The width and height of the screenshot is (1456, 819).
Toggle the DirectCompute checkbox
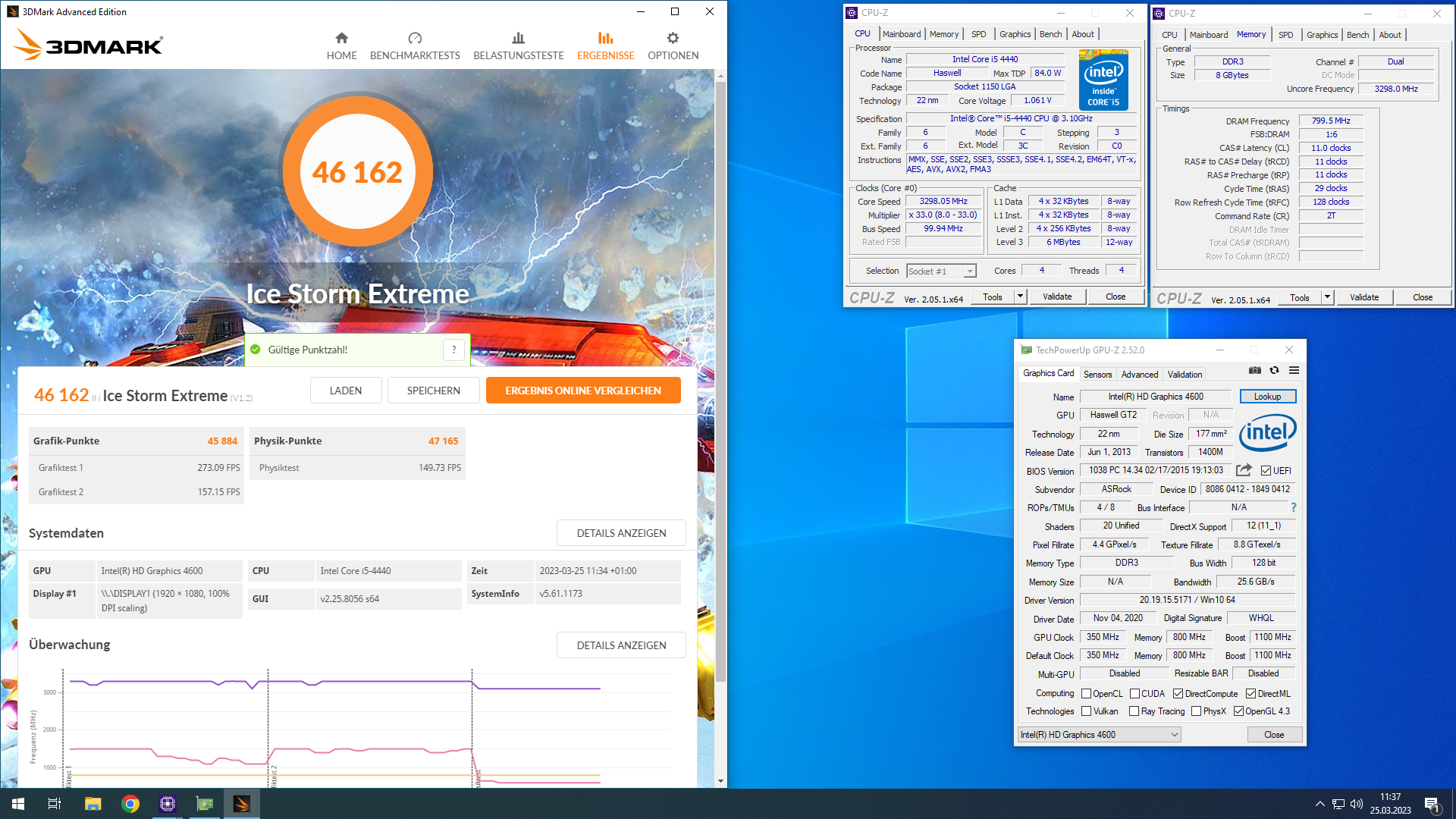1178,694
